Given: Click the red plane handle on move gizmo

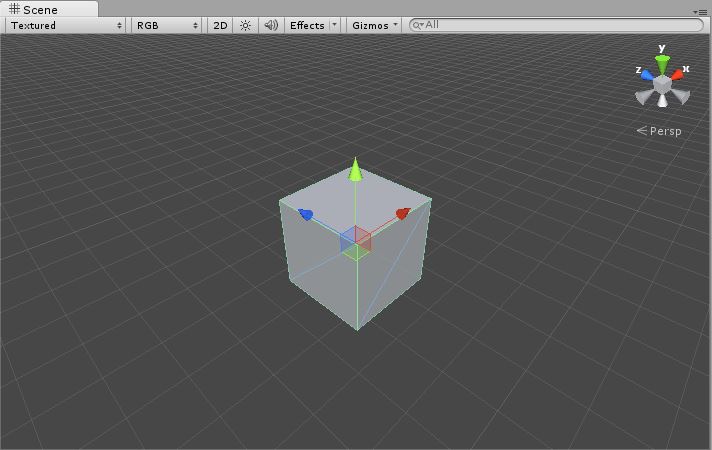Looking at the screenshot, I should [x=364, y=238].
